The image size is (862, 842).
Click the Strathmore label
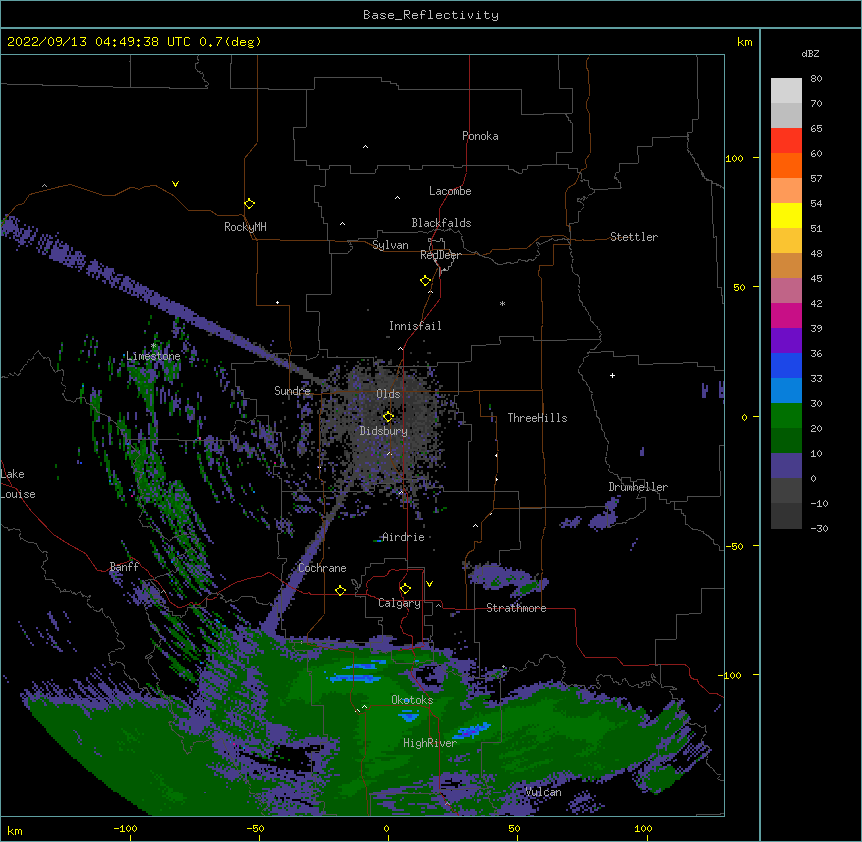pyautogui.click(x=516, y=608)
